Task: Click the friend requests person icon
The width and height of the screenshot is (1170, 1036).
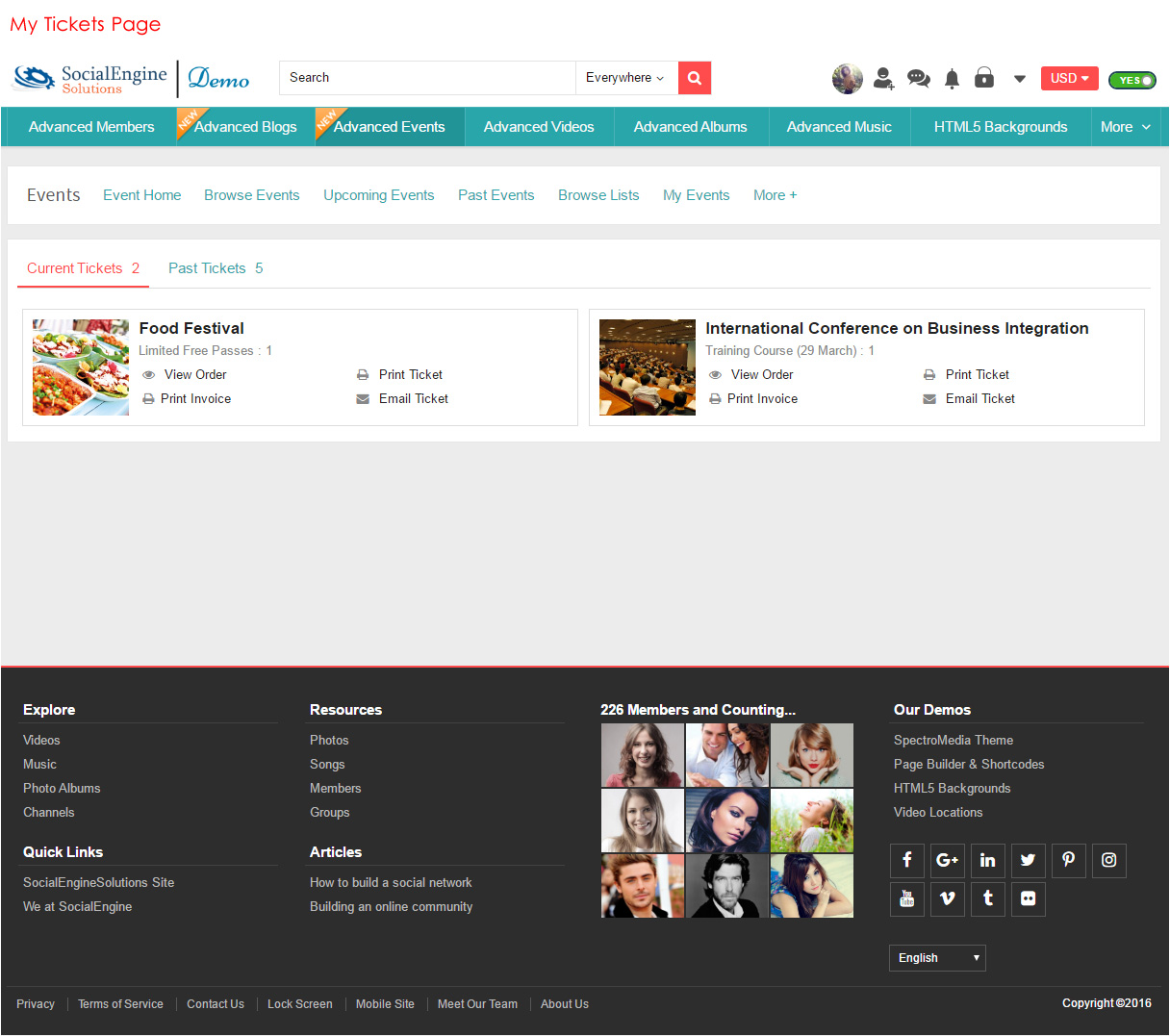Action: (x=883, y=79)
